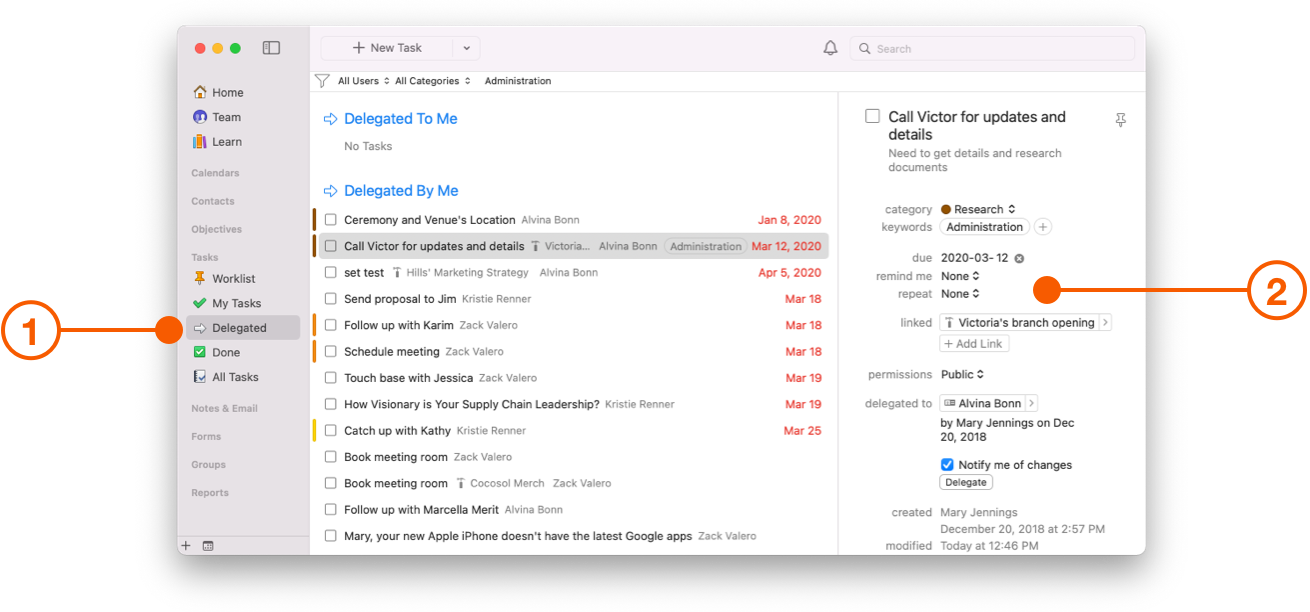Click the Add Link button
This screenshot has width=1310, height=612.
click(973, 342)
